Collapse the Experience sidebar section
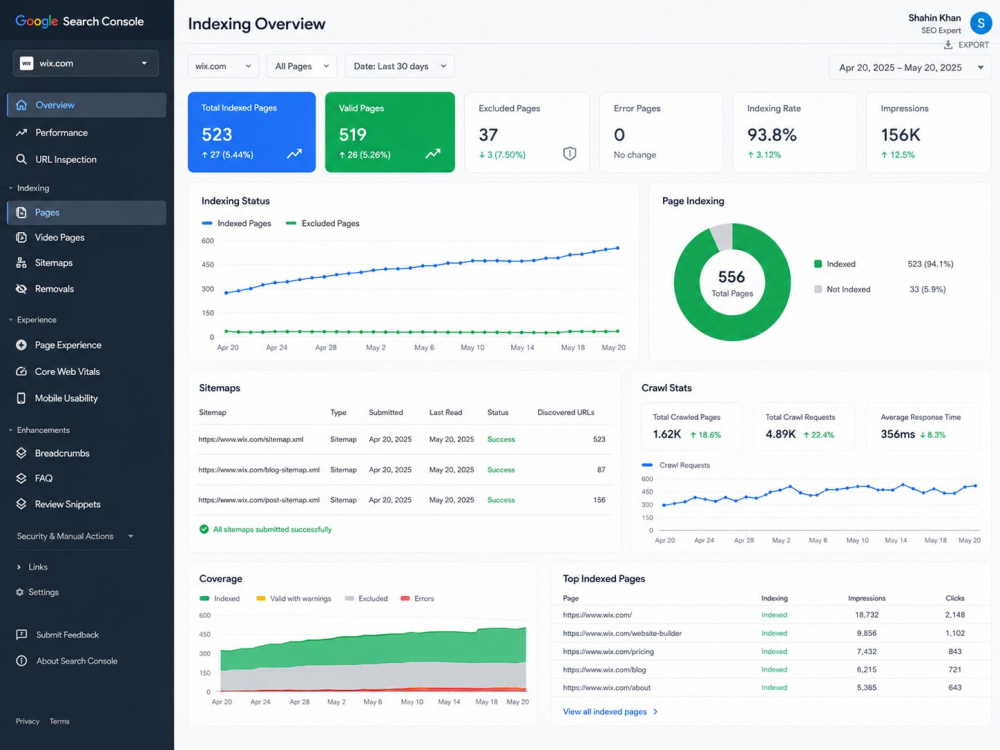1000x750 pixels. point(33,320)
